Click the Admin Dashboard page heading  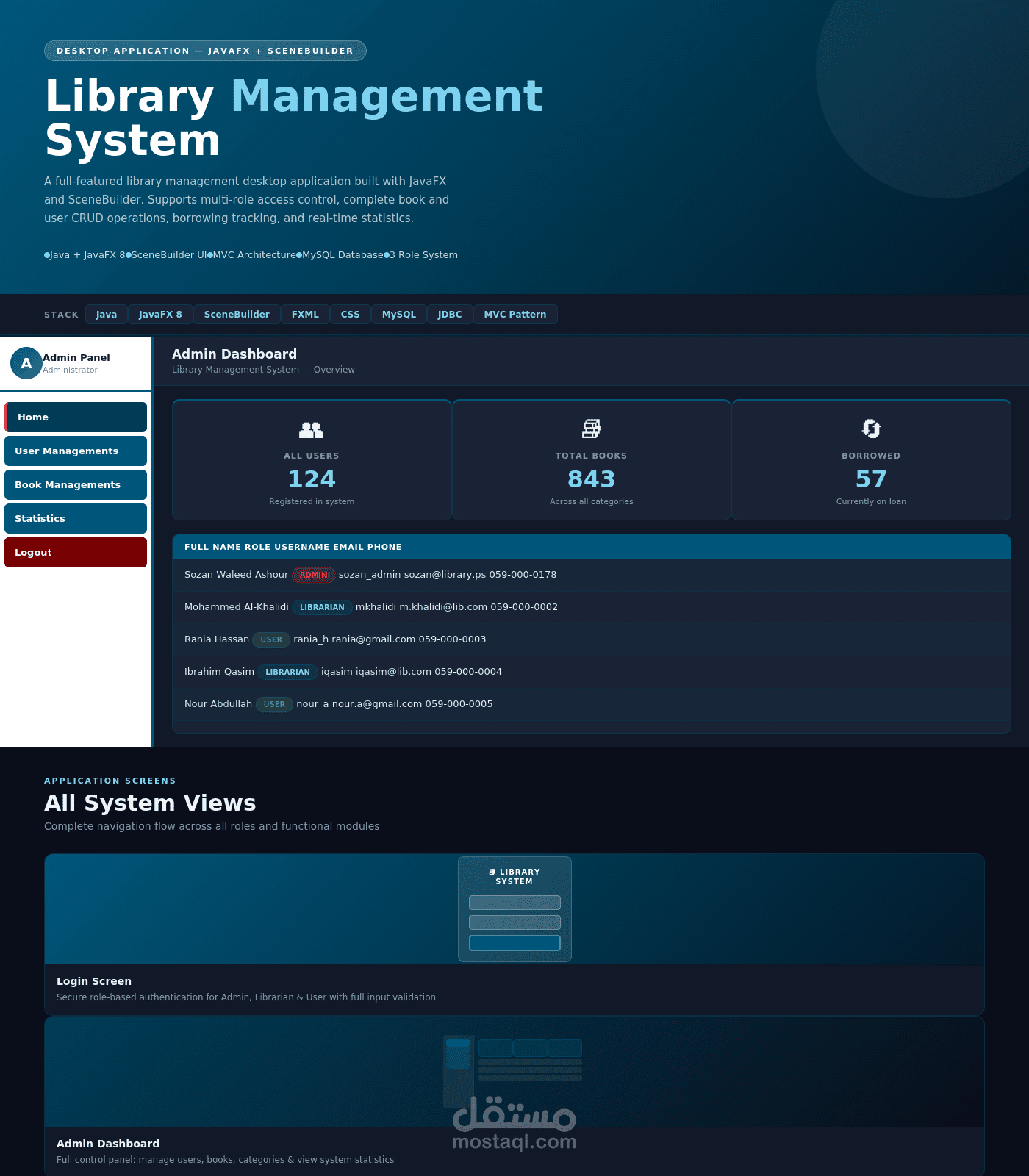pos(234,354)
